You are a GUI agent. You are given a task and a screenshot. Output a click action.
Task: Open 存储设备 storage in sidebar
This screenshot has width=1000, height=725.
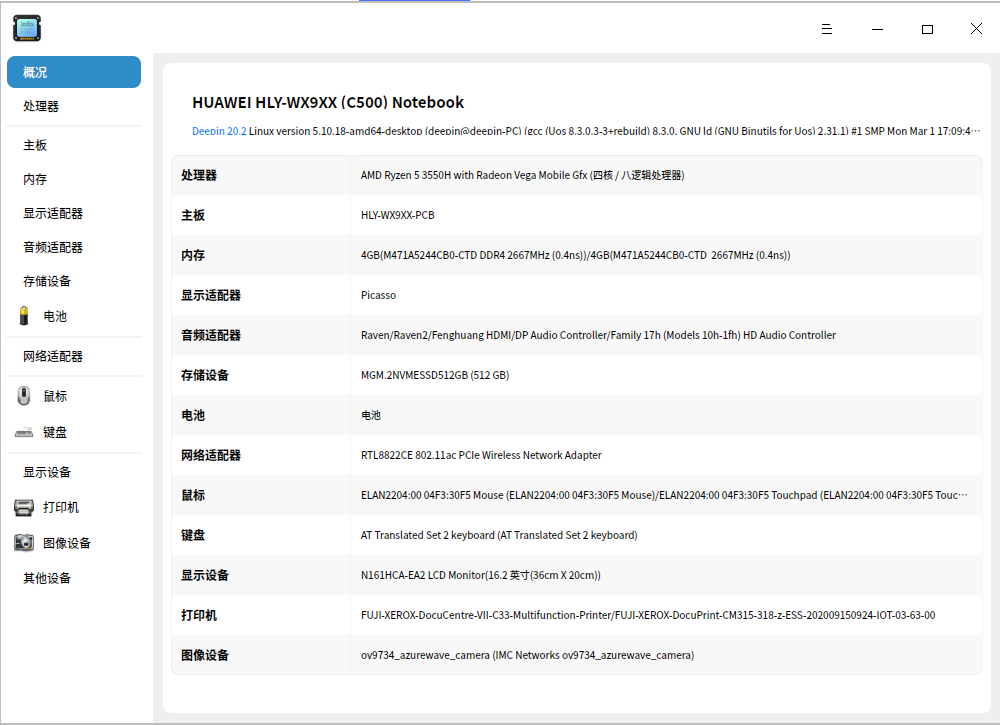pyautogui.click(x=47, y=281)
